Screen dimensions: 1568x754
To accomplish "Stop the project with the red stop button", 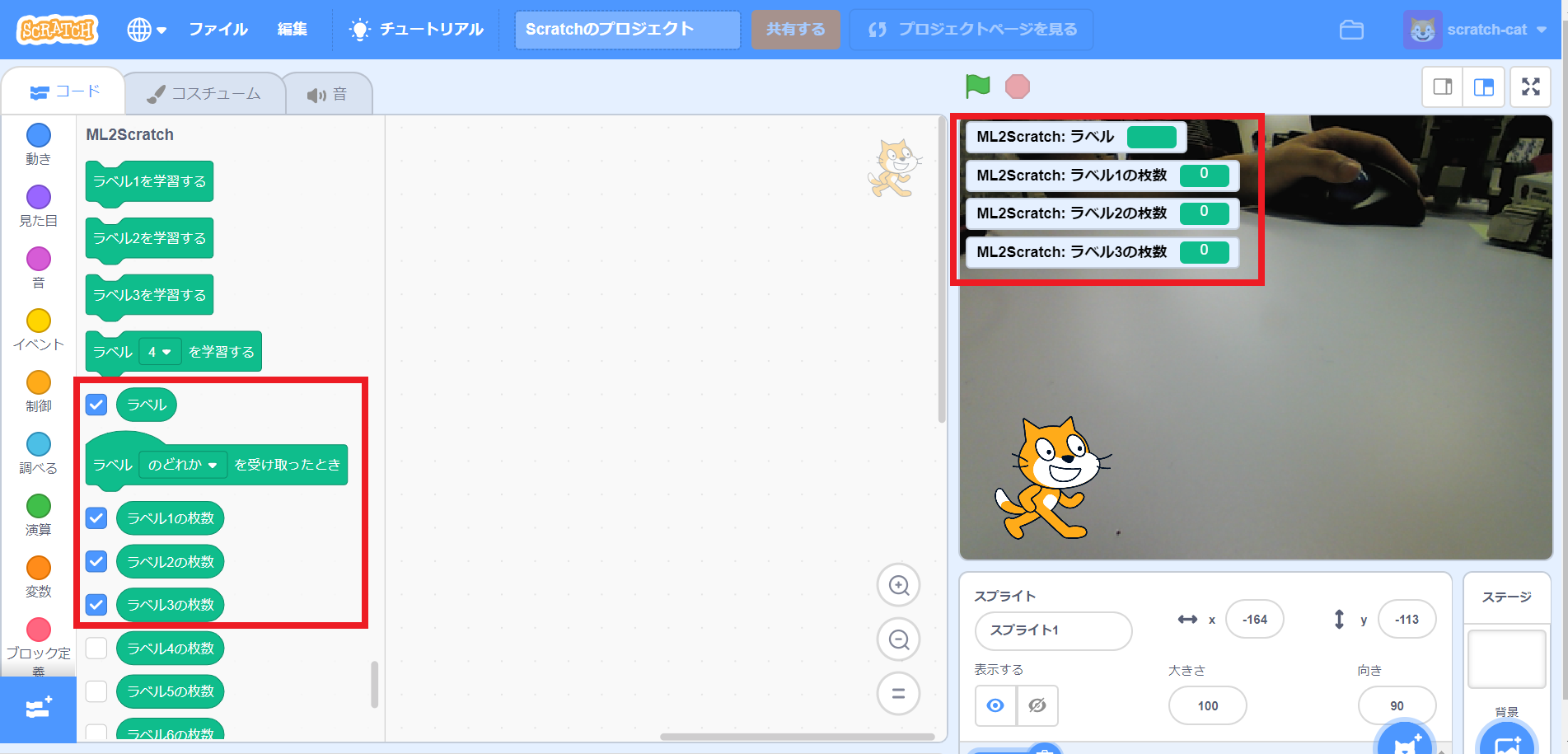I will coord(1018,87).
